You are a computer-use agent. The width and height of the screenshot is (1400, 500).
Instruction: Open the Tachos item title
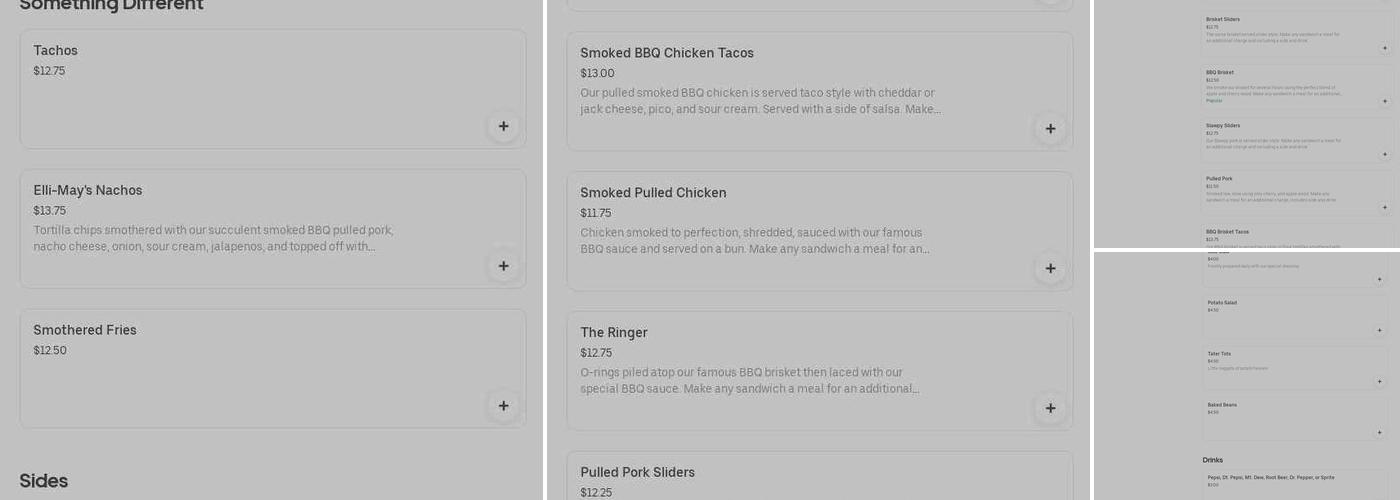tap(55, 51)
